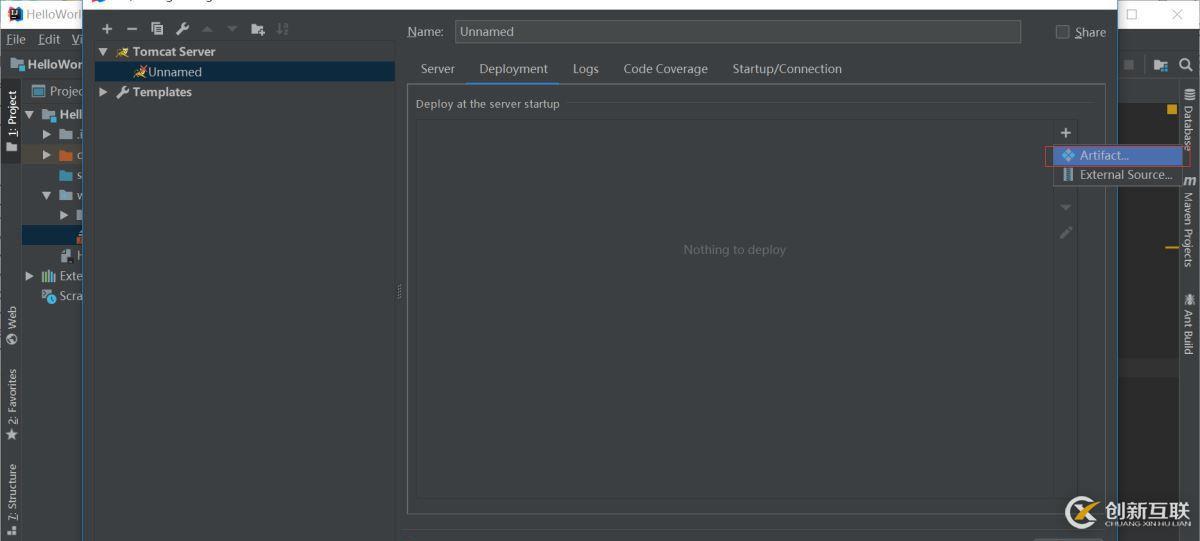Switch to the Server tab
This screenshot has width=1200, height=541.
pyautogui.click(x=438, y=69)
